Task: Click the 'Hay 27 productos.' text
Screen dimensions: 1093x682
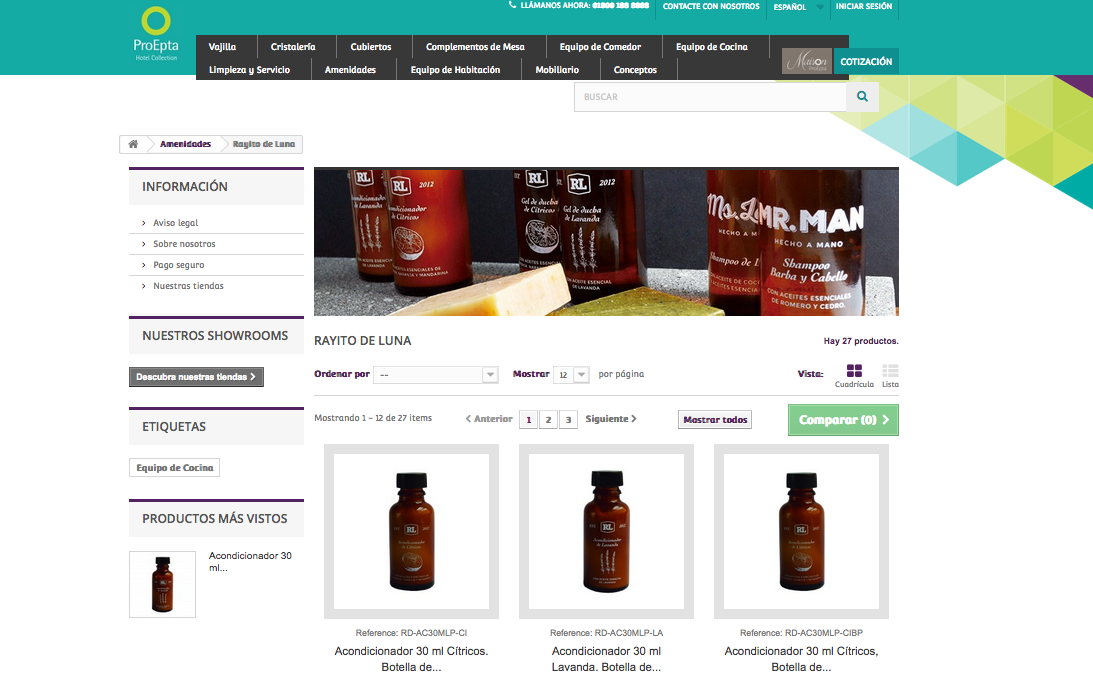Action: tap(861, 341)
